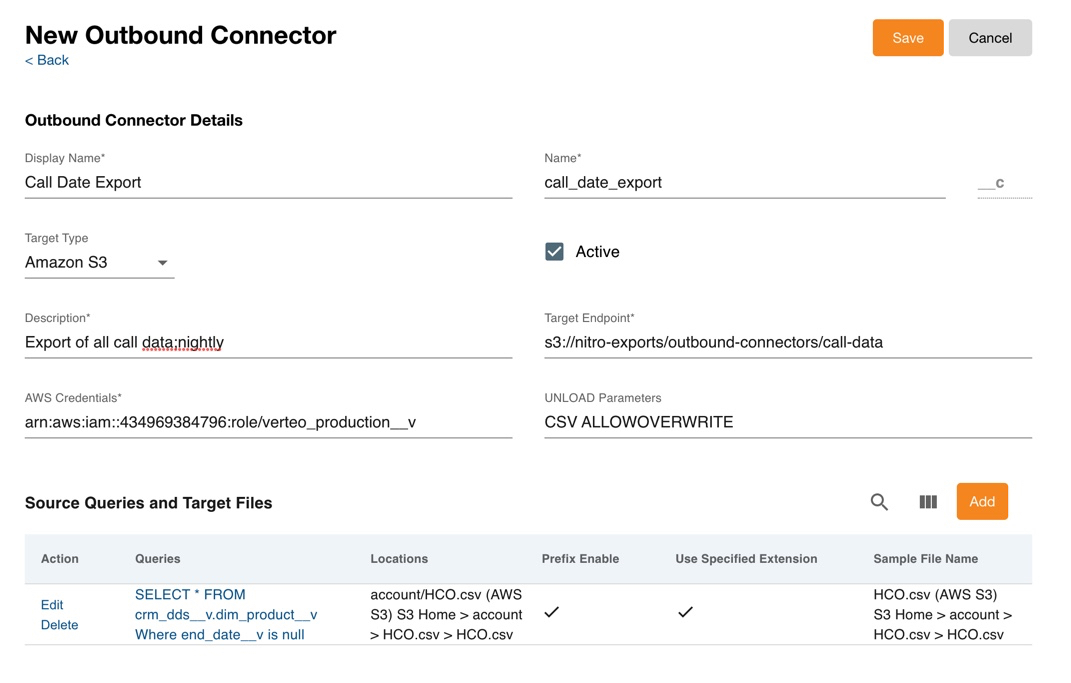1071x683 pixels.
Task: Select the Target Endpoint field
Action: [x=787, y=343]
